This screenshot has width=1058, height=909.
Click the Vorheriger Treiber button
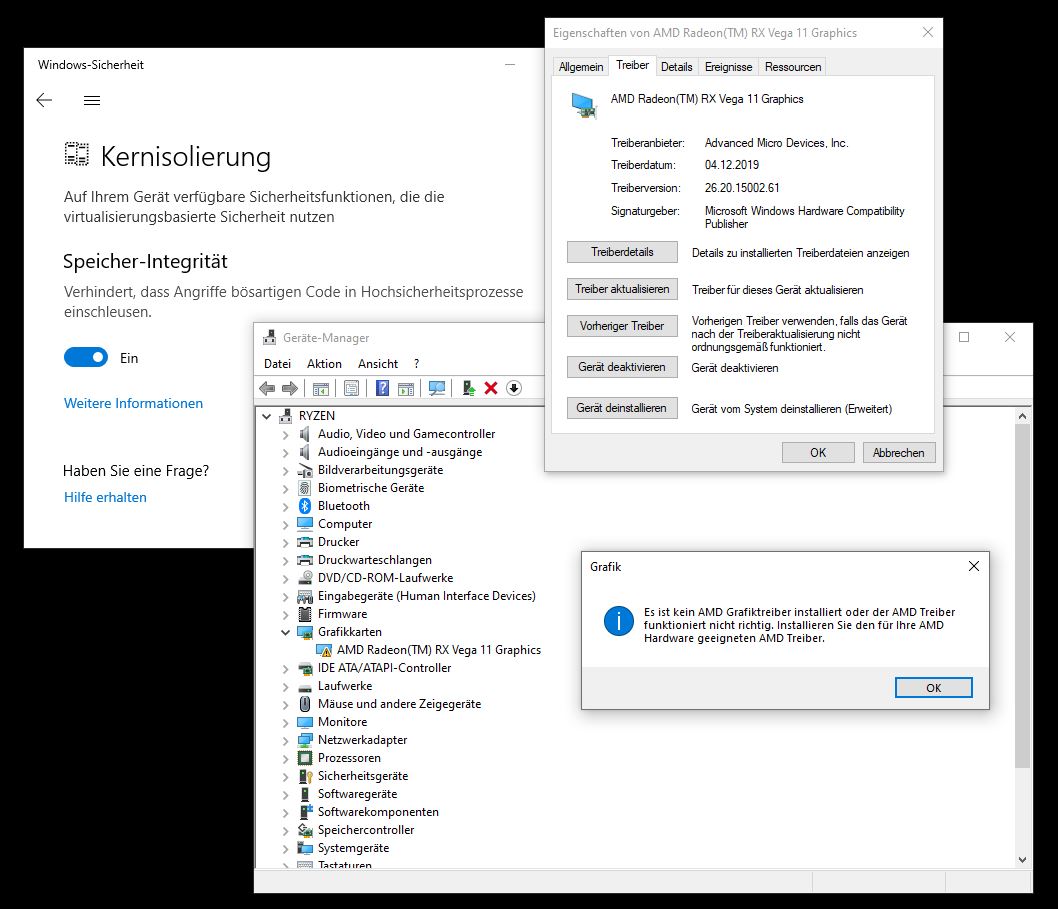point(622,326)
